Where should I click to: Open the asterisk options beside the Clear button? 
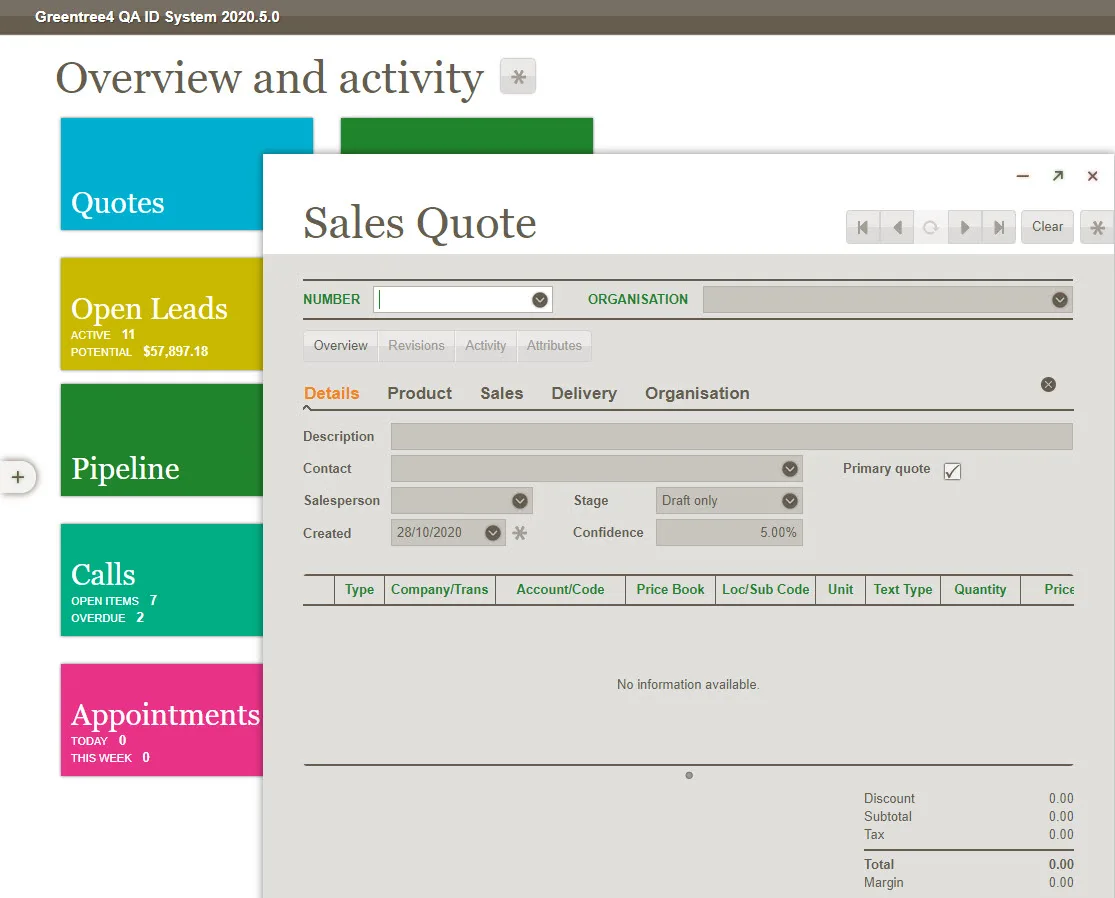[1097, 227]
